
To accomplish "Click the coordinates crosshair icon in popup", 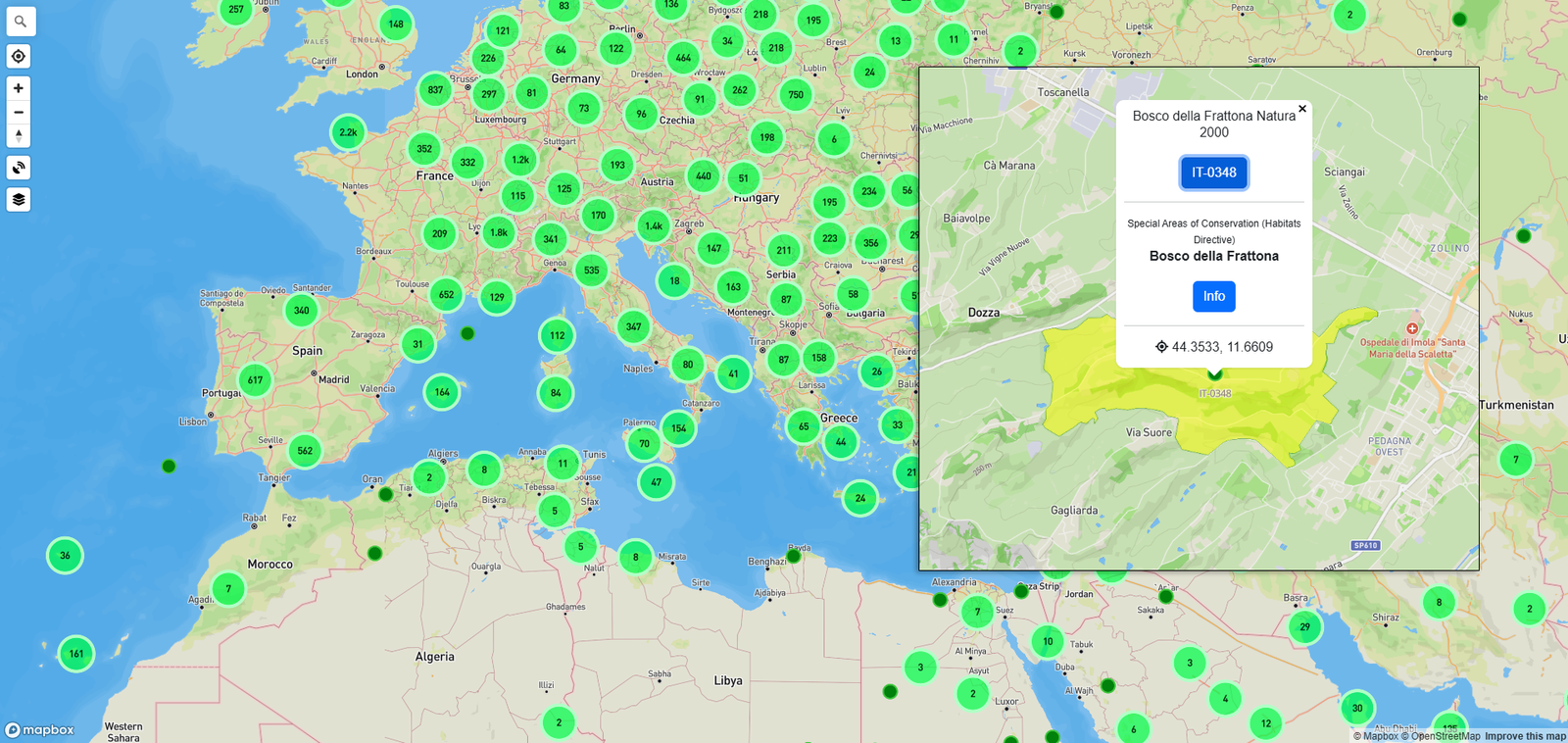I will pyautogui.click(x=1161, y=347).
